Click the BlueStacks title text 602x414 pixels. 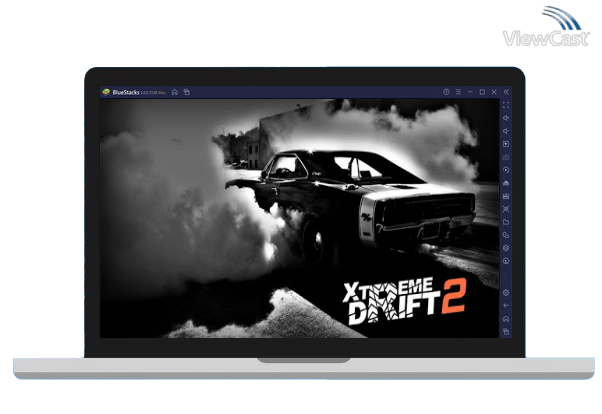[x=126, y=93]
